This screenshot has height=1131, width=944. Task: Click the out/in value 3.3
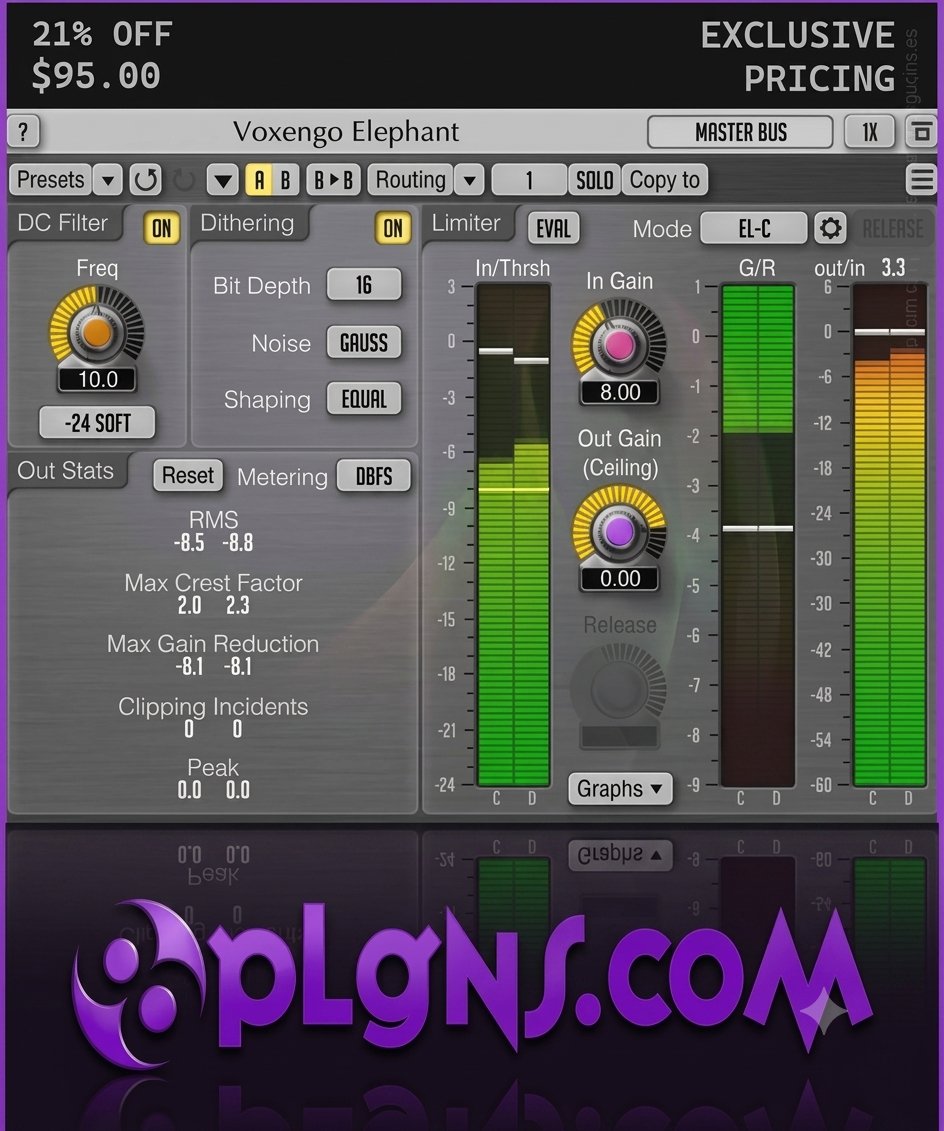tap(893, 268)
